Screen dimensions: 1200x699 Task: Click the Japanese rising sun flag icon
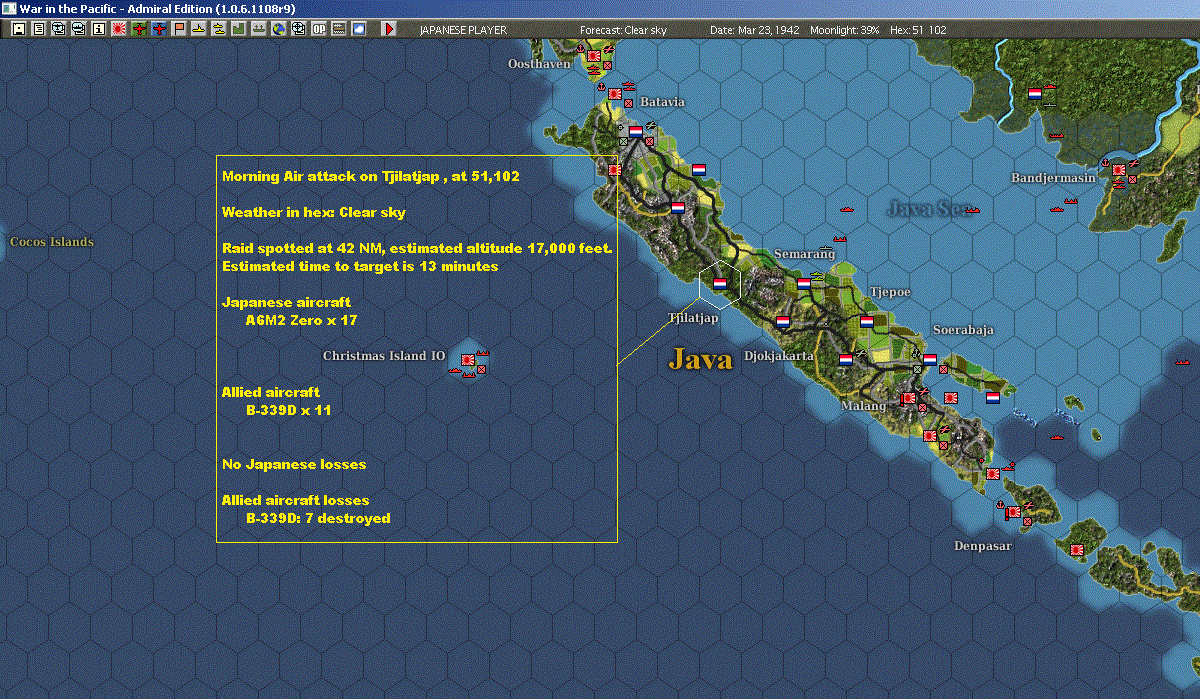point(118,29)
